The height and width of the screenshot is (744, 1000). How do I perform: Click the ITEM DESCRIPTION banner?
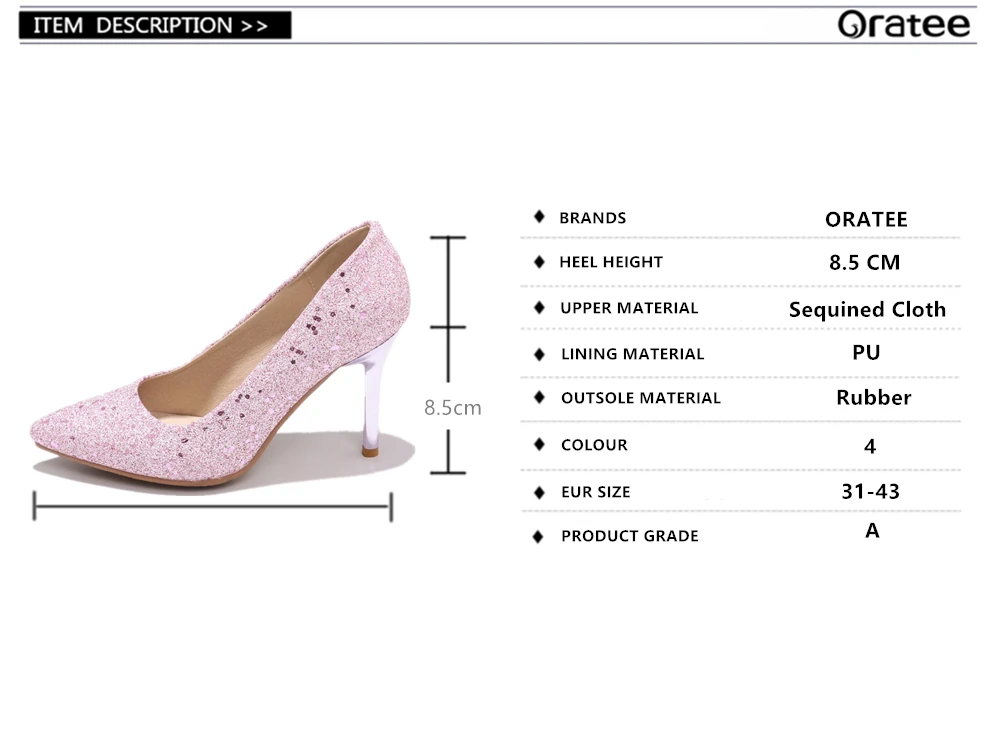pyautogui.click(x=155, y=26)
